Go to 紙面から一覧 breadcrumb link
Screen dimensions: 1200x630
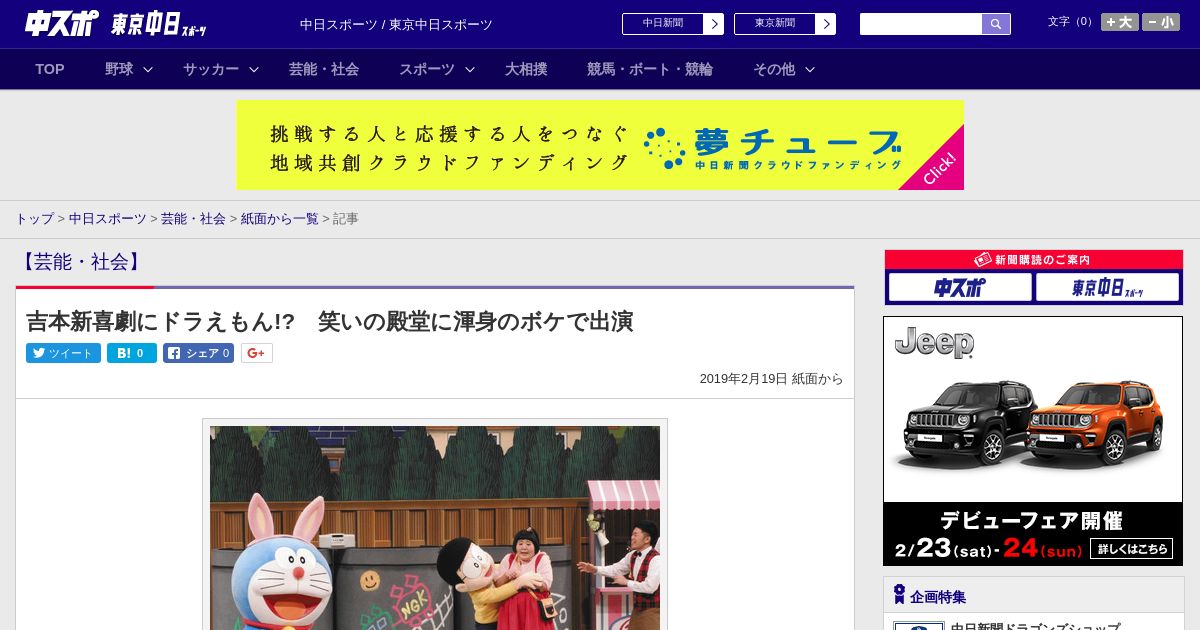[x=279, y=218]
